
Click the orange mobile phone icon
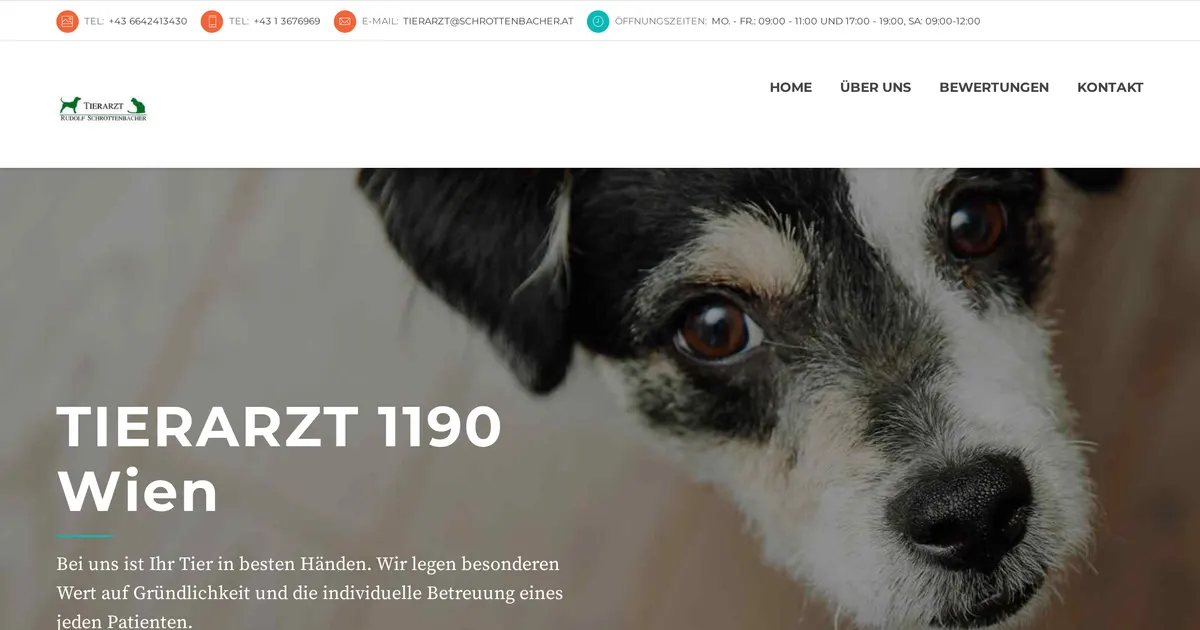(x=212, y=21)
